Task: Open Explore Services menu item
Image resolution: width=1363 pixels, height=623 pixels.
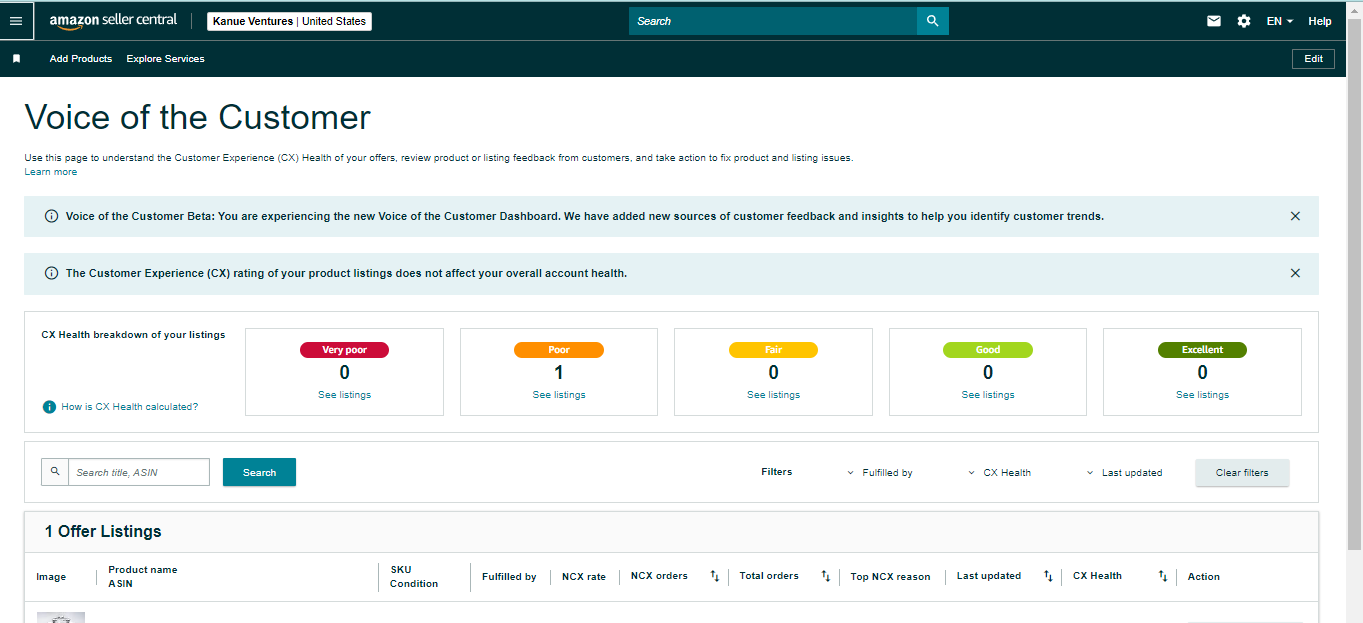Action: tap(165, 59)
